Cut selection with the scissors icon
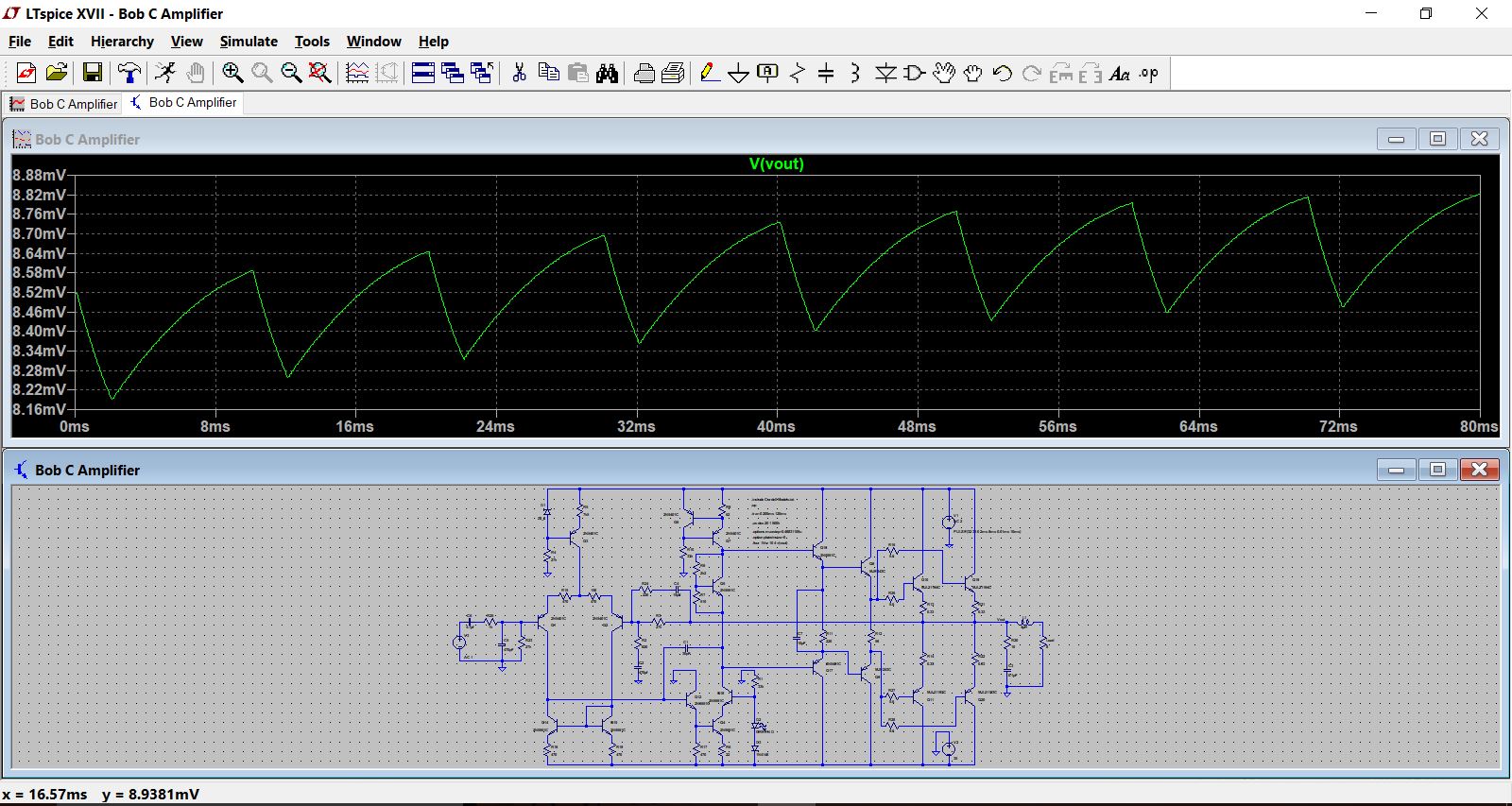1512x806 pixels. point(519,73)
